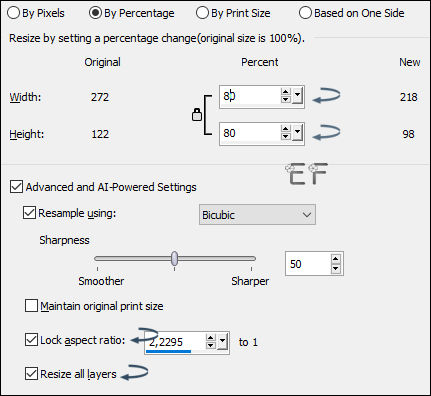Enable Maintain original print size

coord(31,306)
